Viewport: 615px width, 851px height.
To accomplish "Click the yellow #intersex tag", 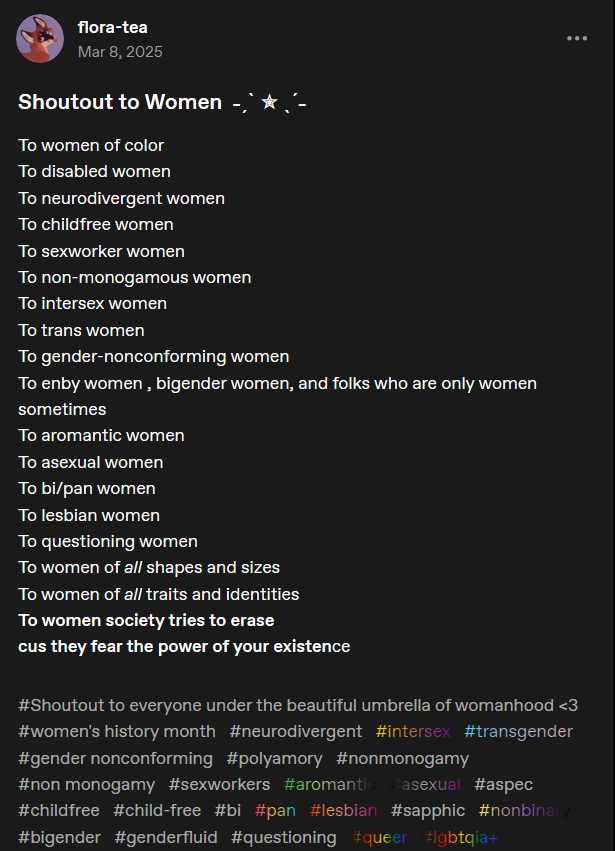I will [x=413, y=732].
